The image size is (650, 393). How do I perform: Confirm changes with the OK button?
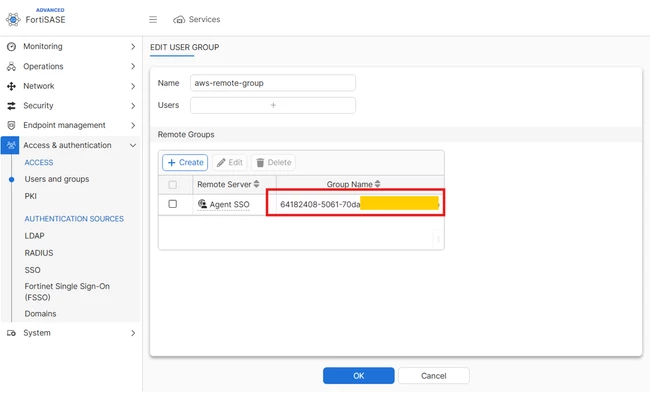[359, 376]
